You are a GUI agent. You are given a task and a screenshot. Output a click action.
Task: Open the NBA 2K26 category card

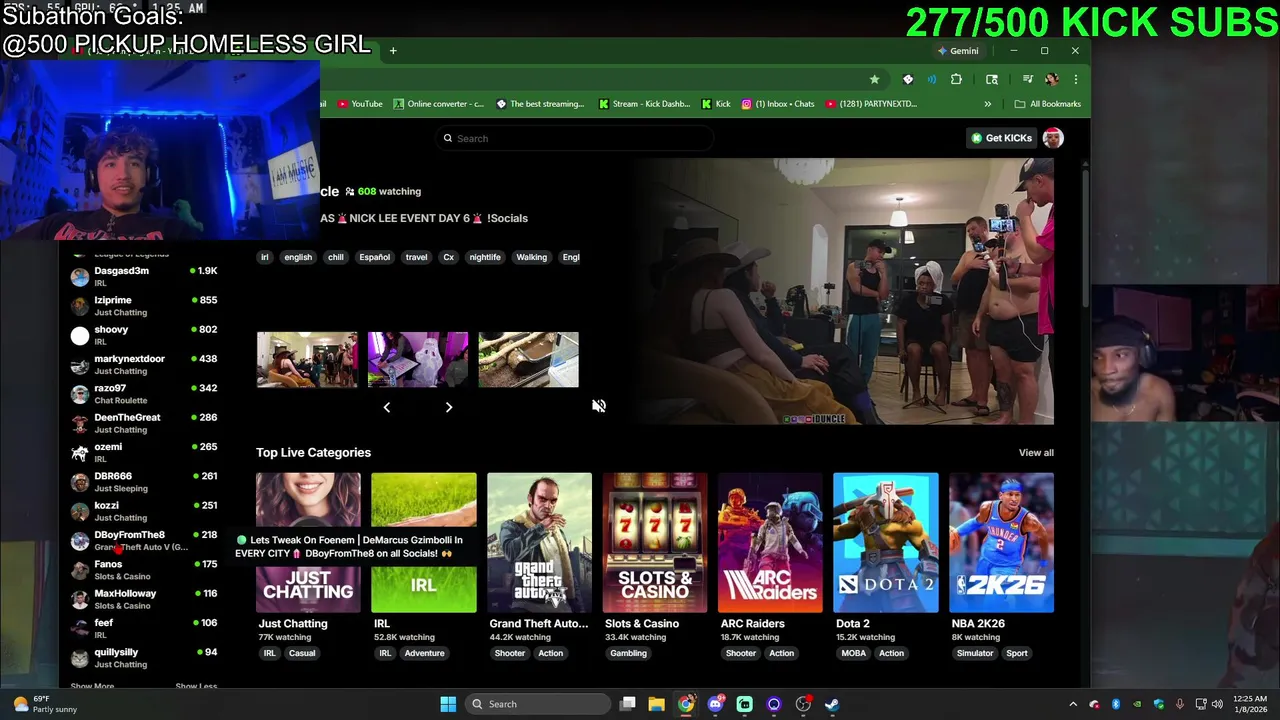tap(1001, 543)
